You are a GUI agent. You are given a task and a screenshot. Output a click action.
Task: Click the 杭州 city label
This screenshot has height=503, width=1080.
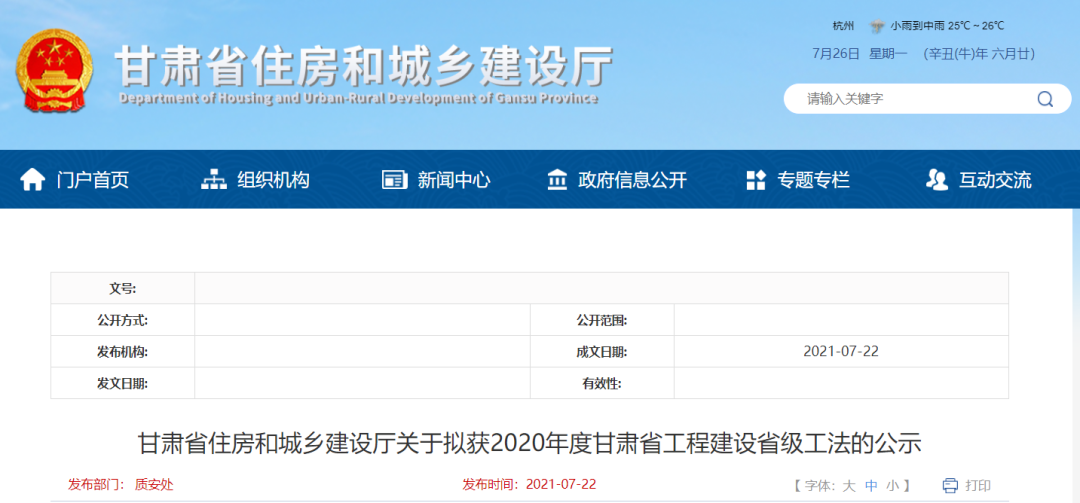844,26
